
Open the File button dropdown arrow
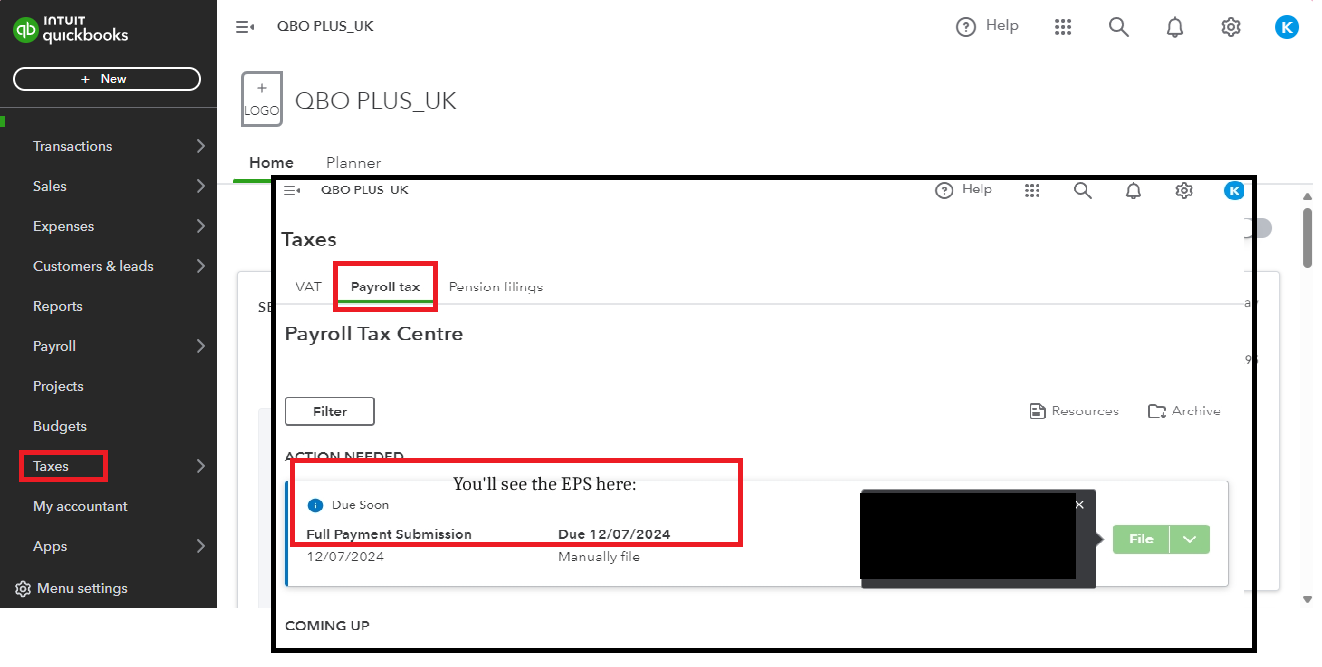[x=1189, y=539]
